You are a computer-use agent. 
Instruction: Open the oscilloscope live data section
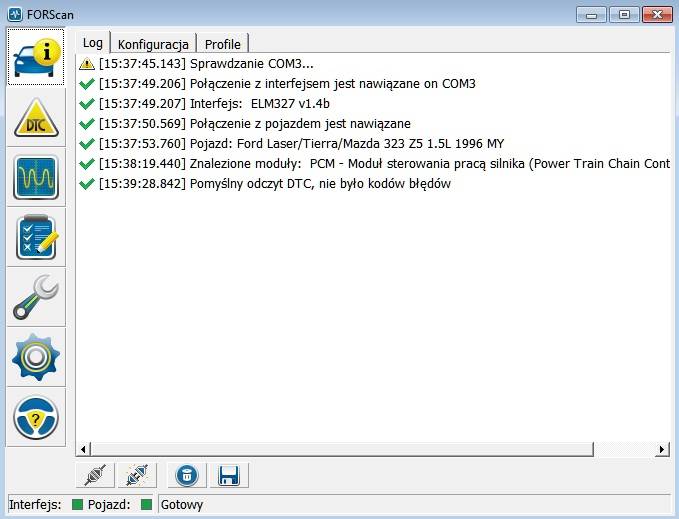point(36,177)
